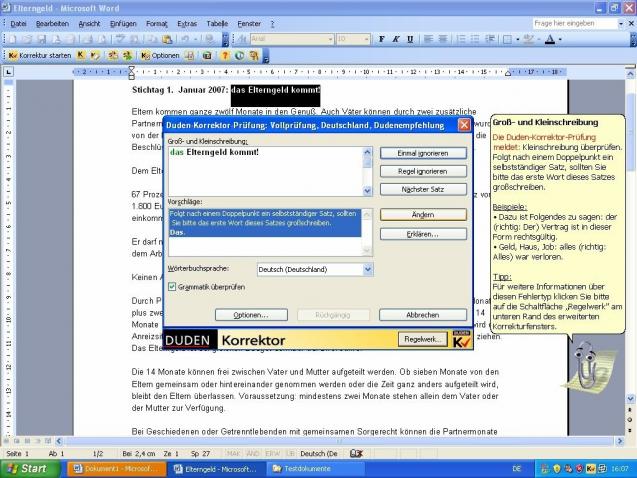The image size is (637, 478).
Task: Uncheck the Grammatik überprüfen checkbox
Action: [172, 287]
